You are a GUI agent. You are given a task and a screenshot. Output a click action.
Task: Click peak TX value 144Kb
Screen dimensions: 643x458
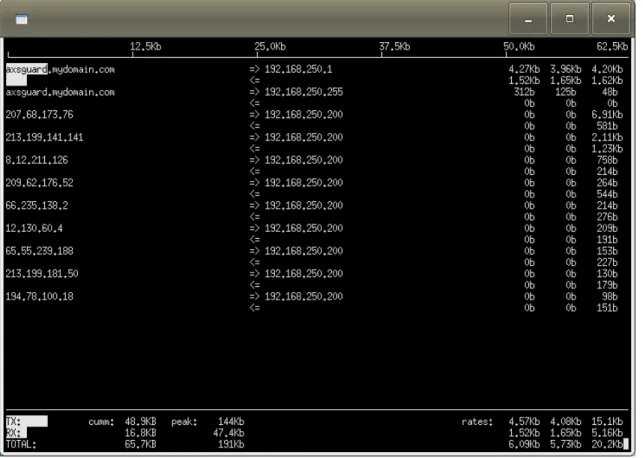pos(231,422)
